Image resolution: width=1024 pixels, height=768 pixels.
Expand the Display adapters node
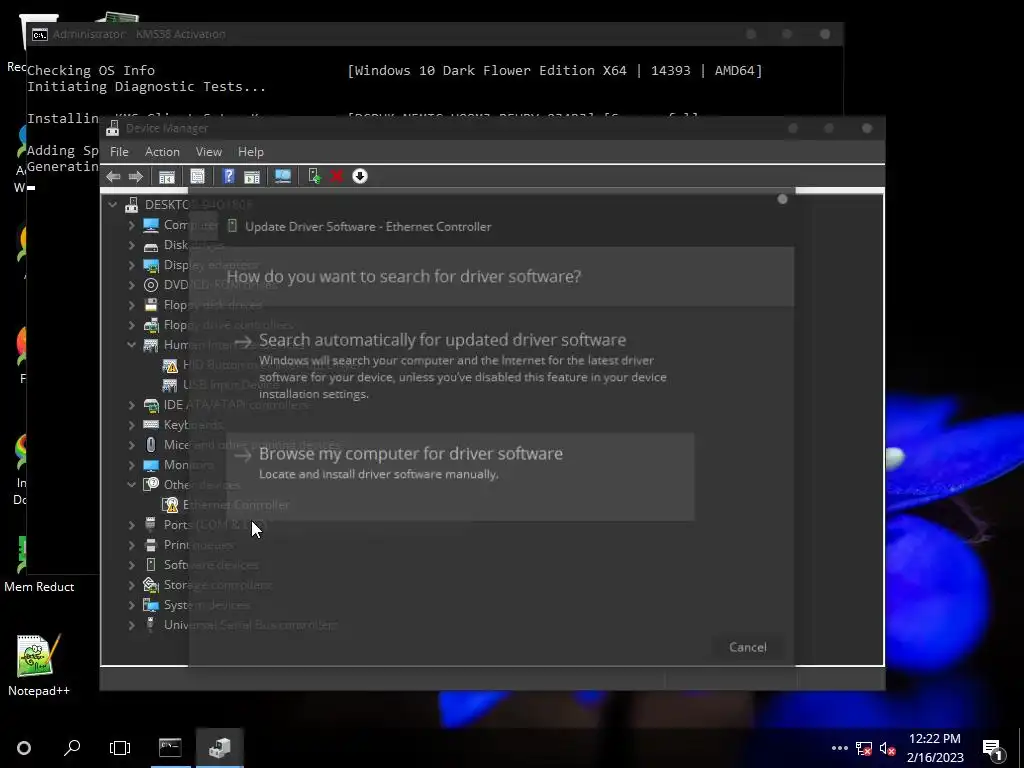tap(131, 265)
